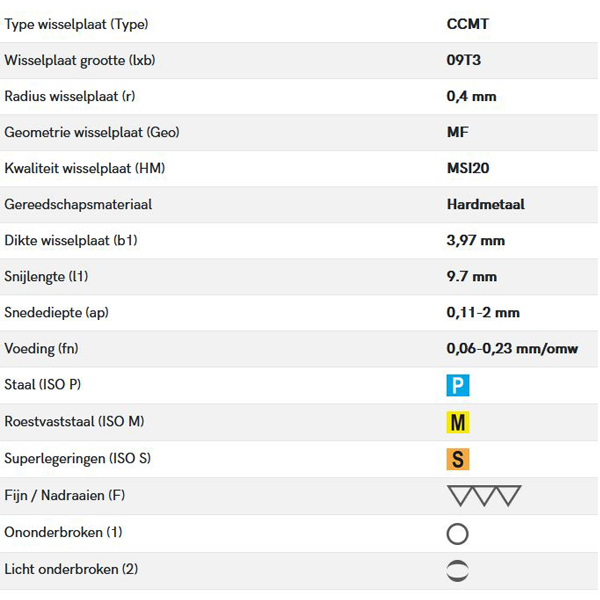Image resolution: width=600 pixels, height=600 pixels.
Task: Click the orange ISO S superalloy icon
Action: (x=458, y=460)
